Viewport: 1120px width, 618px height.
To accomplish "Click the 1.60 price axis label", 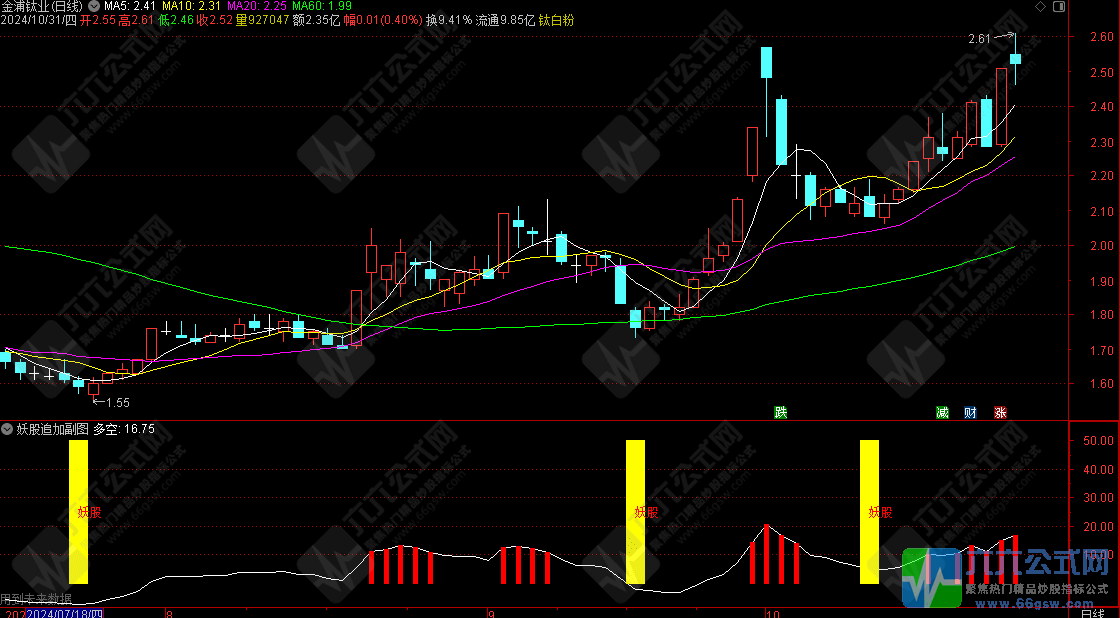I will tap(1102, 384).
